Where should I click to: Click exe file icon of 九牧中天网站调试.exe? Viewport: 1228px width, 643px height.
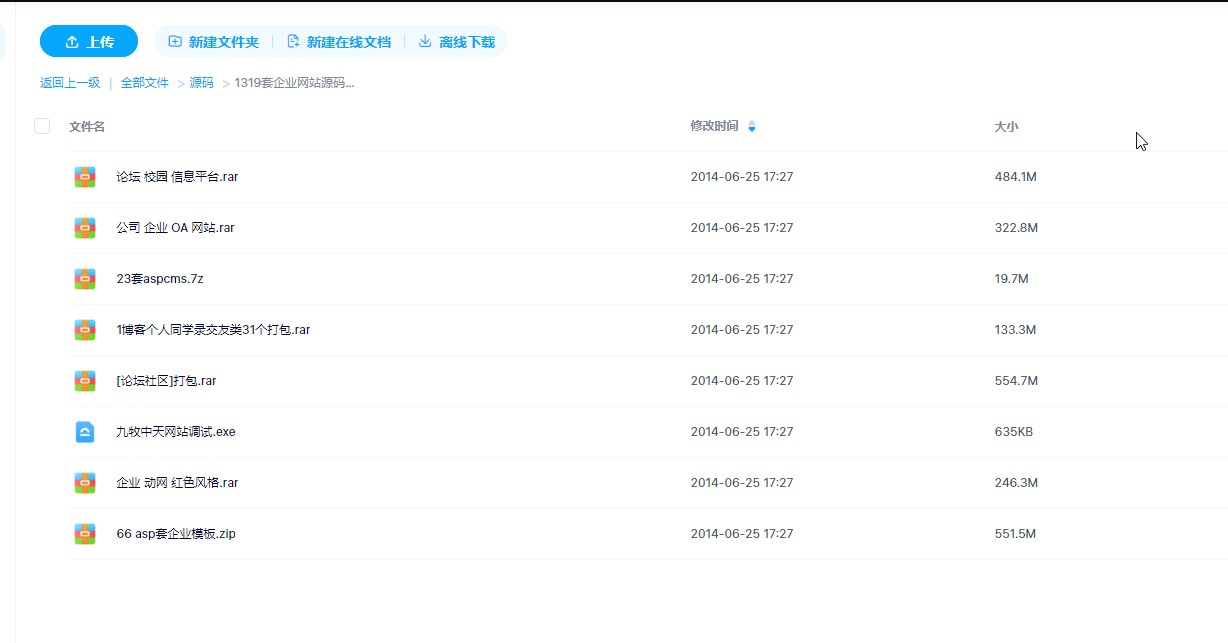[85, 432]
